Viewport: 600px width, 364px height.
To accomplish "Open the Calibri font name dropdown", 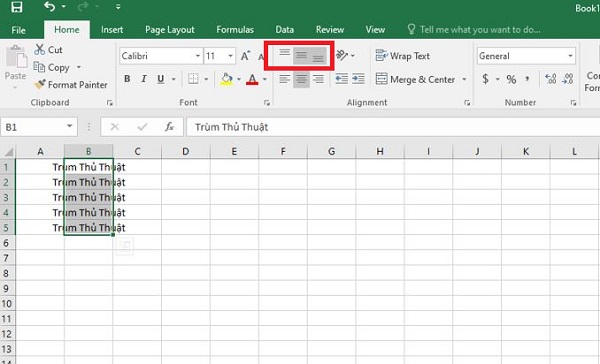I will point(197,56).
